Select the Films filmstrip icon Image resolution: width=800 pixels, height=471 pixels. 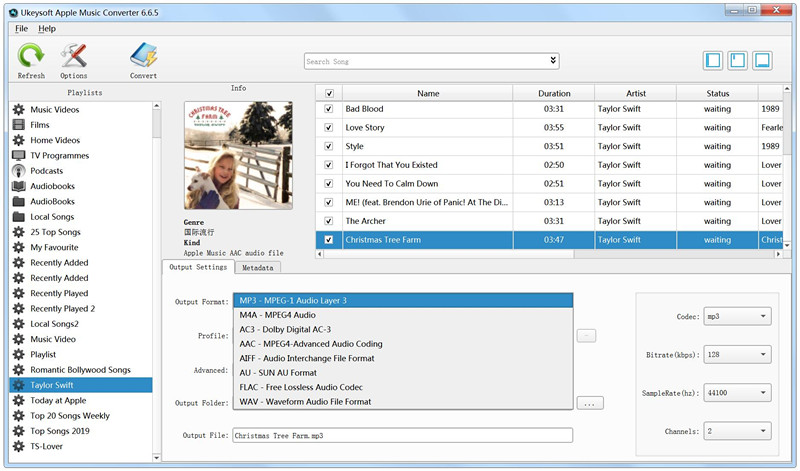coord(18,125)
